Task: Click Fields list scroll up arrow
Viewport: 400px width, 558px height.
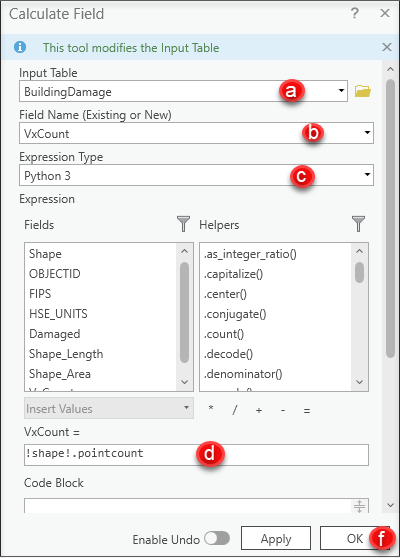Action: 184,251
